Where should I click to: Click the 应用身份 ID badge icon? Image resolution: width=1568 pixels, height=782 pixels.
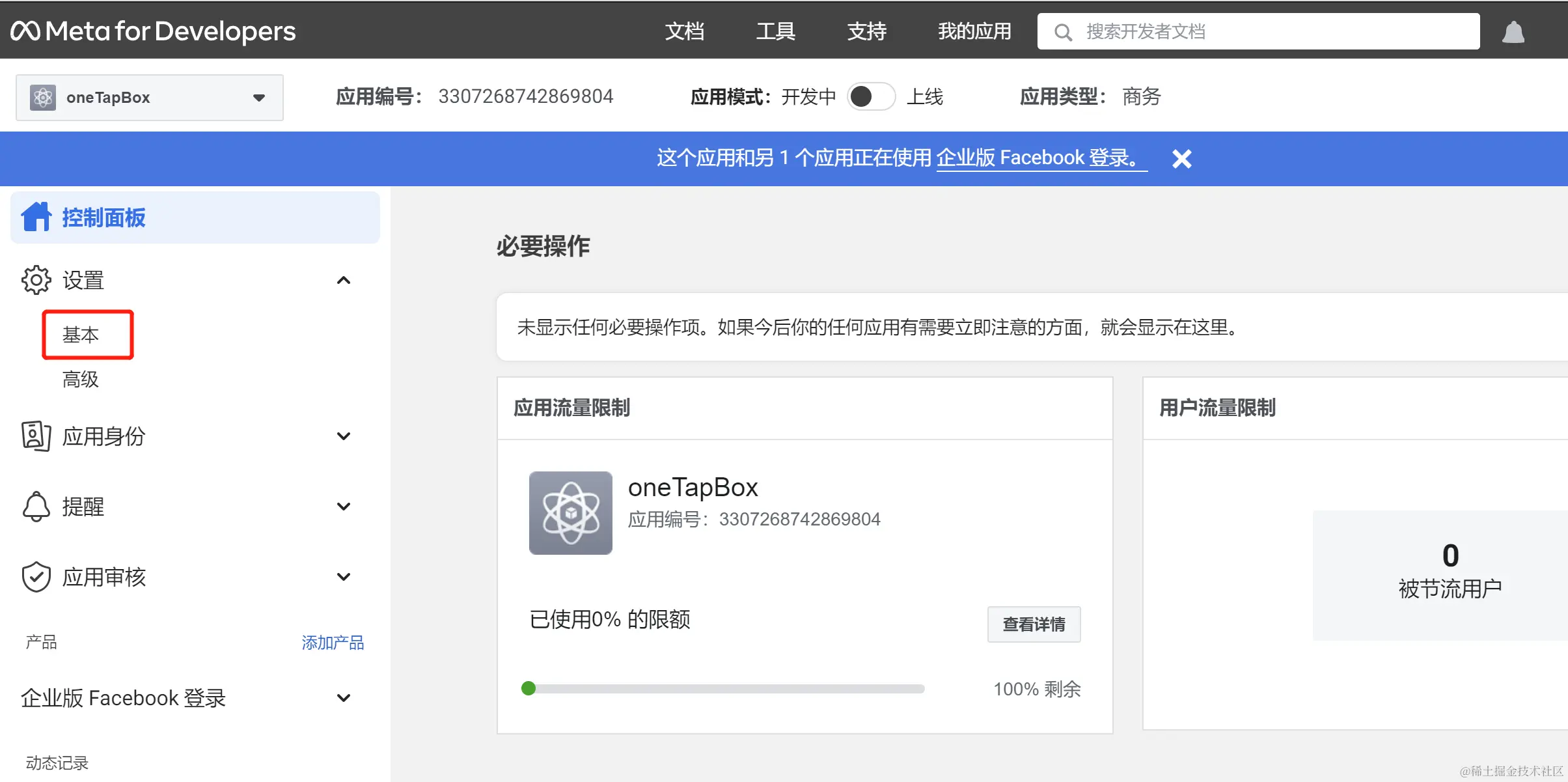[36, 436]
